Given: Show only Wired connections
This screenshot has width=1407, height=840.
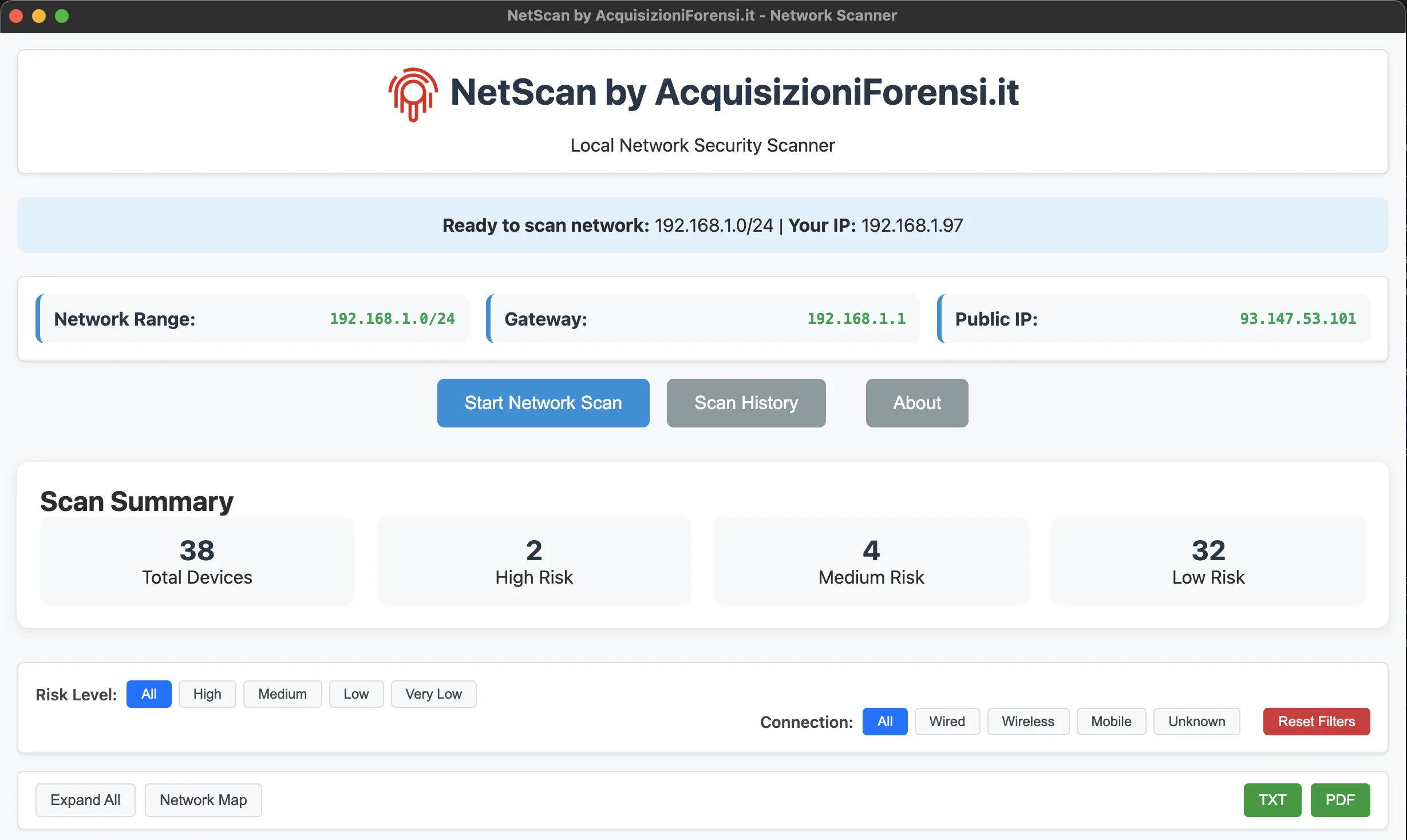Looking at the screenshot, I should point(947,722).
